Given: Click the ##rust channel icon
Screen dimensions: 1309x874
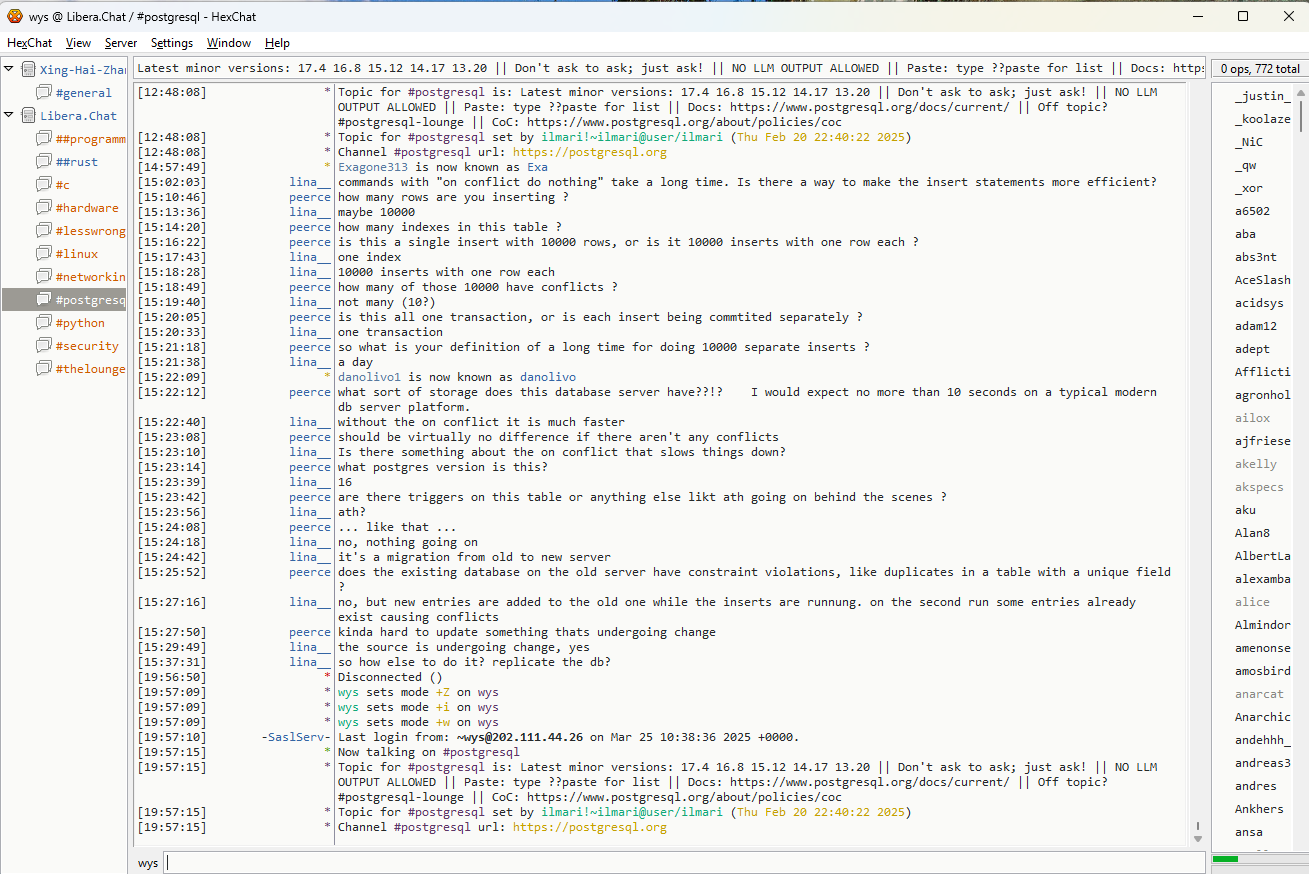Looking at the screenshot, I should click(44, 162).
